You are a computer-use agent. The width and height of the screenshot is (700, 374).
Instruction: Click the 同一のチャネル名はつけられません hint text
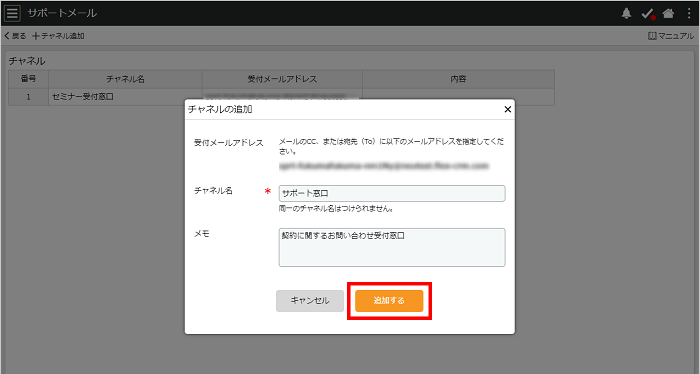tap(336, 208)
